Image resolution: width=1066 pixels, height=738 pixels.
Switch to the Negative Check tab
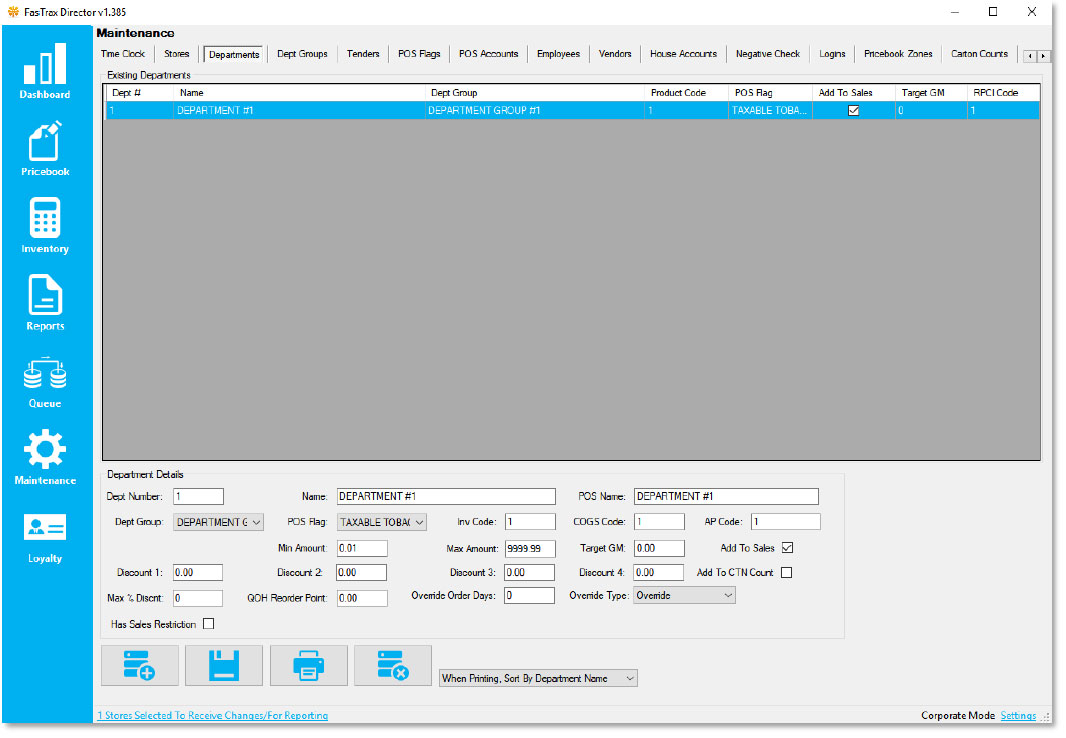point(768,54)
